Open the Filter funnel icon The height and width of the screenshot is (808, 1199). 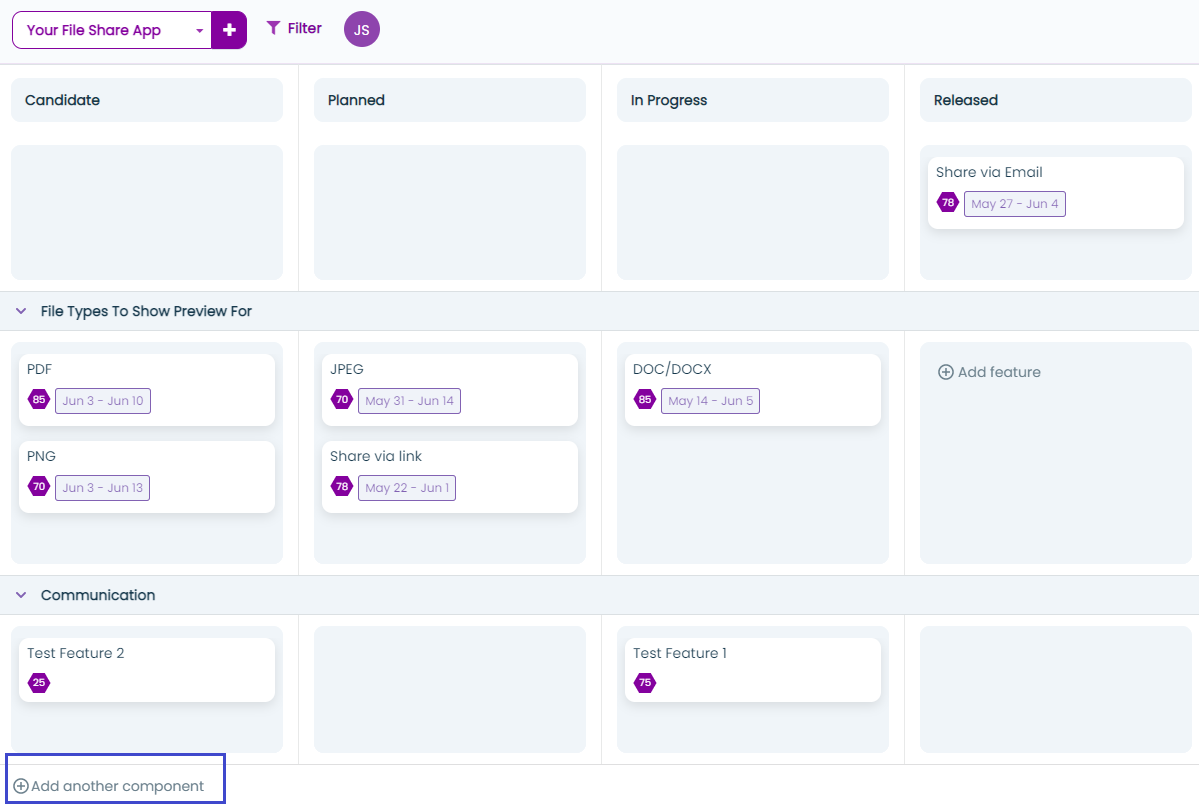[273, 28]
